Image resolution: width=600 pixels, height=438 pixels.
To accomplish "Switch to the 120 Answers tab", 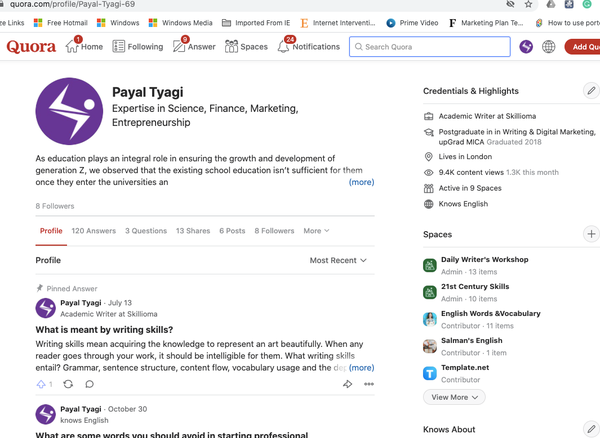I will point(94,231).
